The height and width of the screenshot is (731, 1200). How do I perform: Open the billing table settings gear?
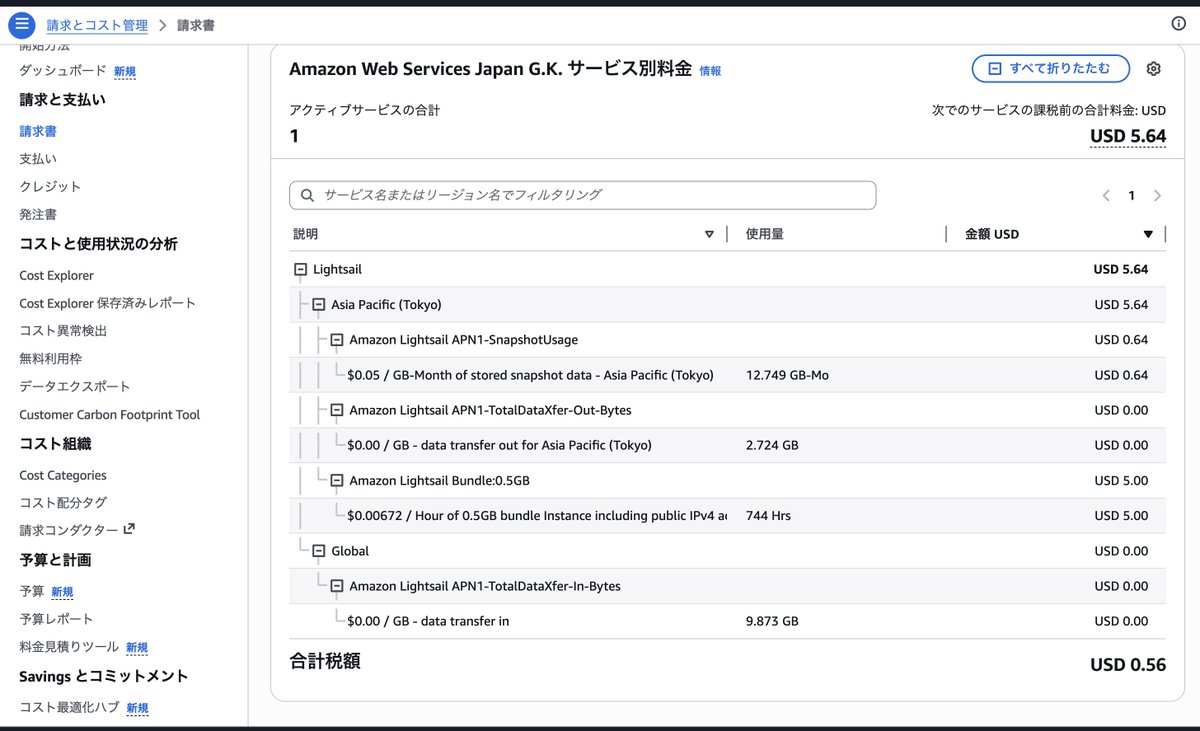click(1153, 68)
